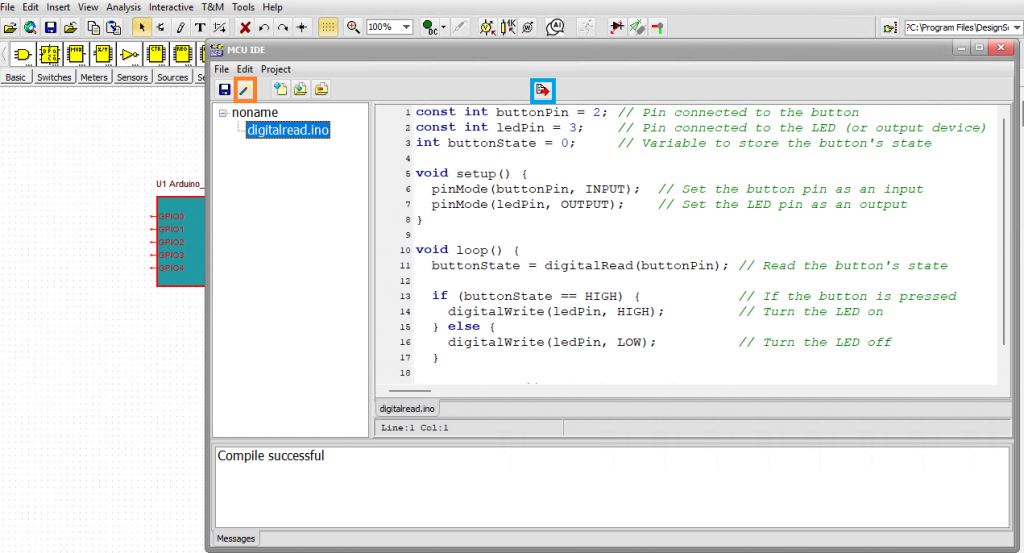Click the compile wand icon in MCU IDE
Viewport: 1024px width, 553px height.
coord(245,90)
